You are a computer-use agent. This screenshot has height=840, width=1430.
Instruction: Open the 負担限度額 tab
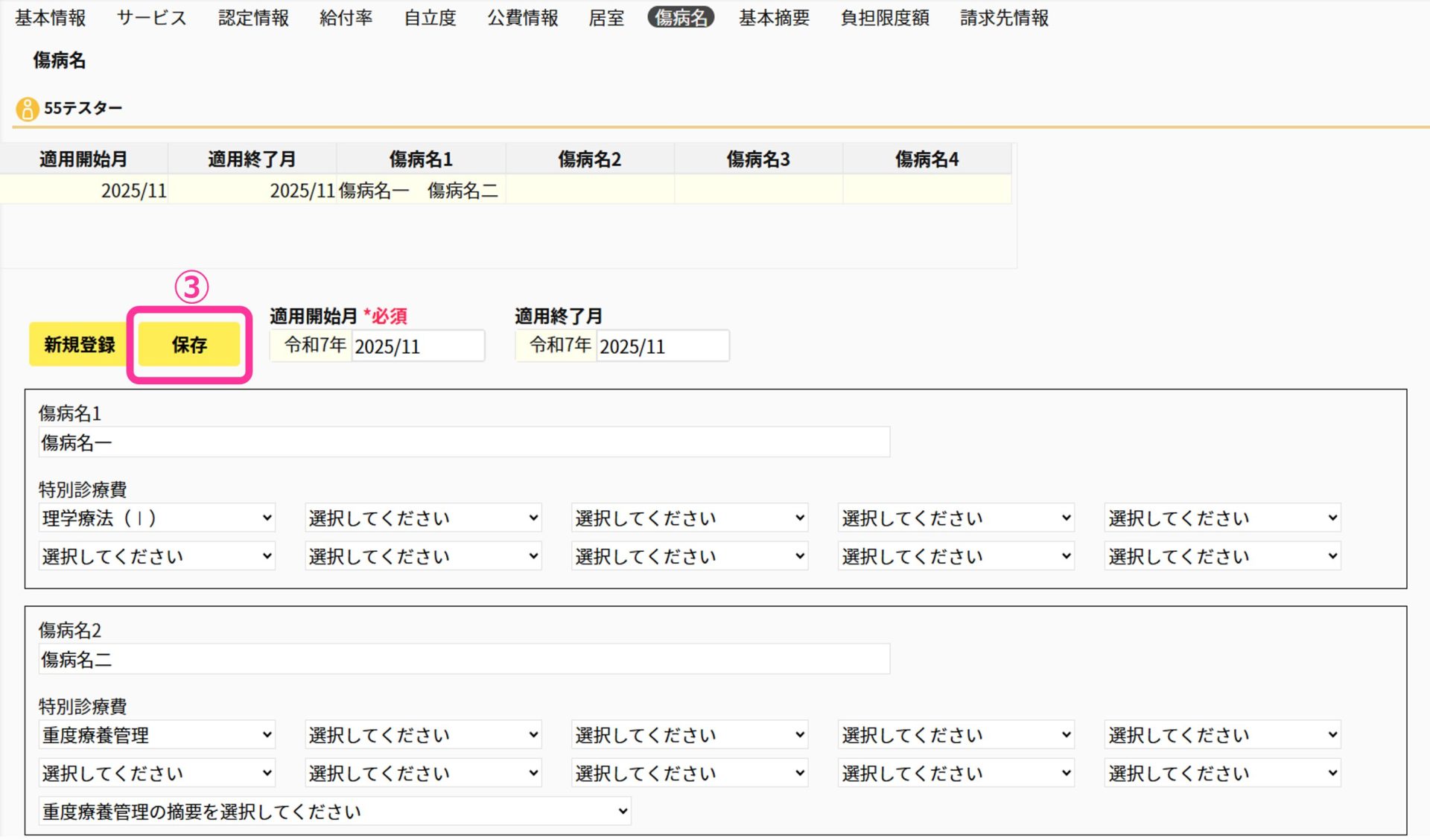pos(885,18)
